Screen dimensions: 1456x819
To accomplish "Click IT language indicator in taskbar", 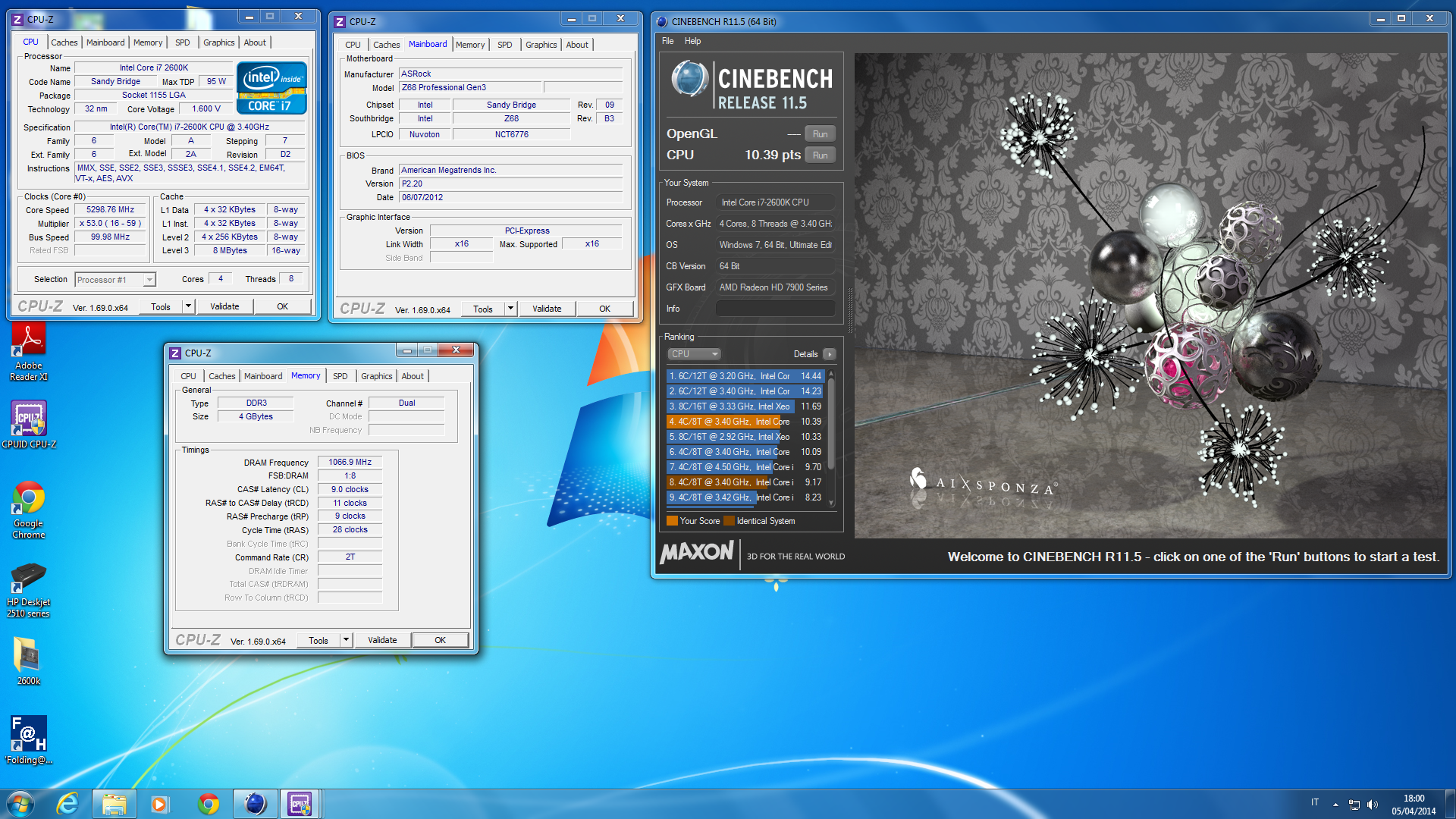I will coord(1315,802).
